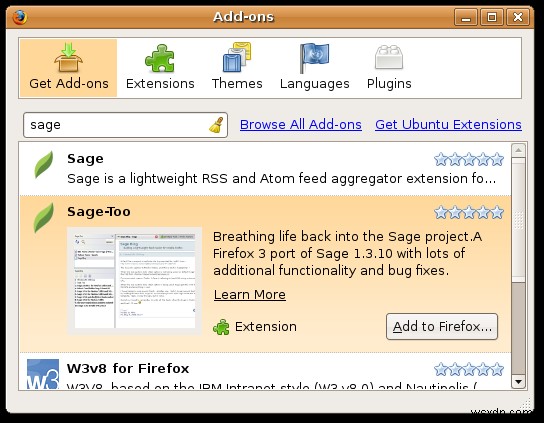This screenshot has width=544, height=423.
Task: Click the Sage-Too leaf icon
Action: tap(44, 217)
